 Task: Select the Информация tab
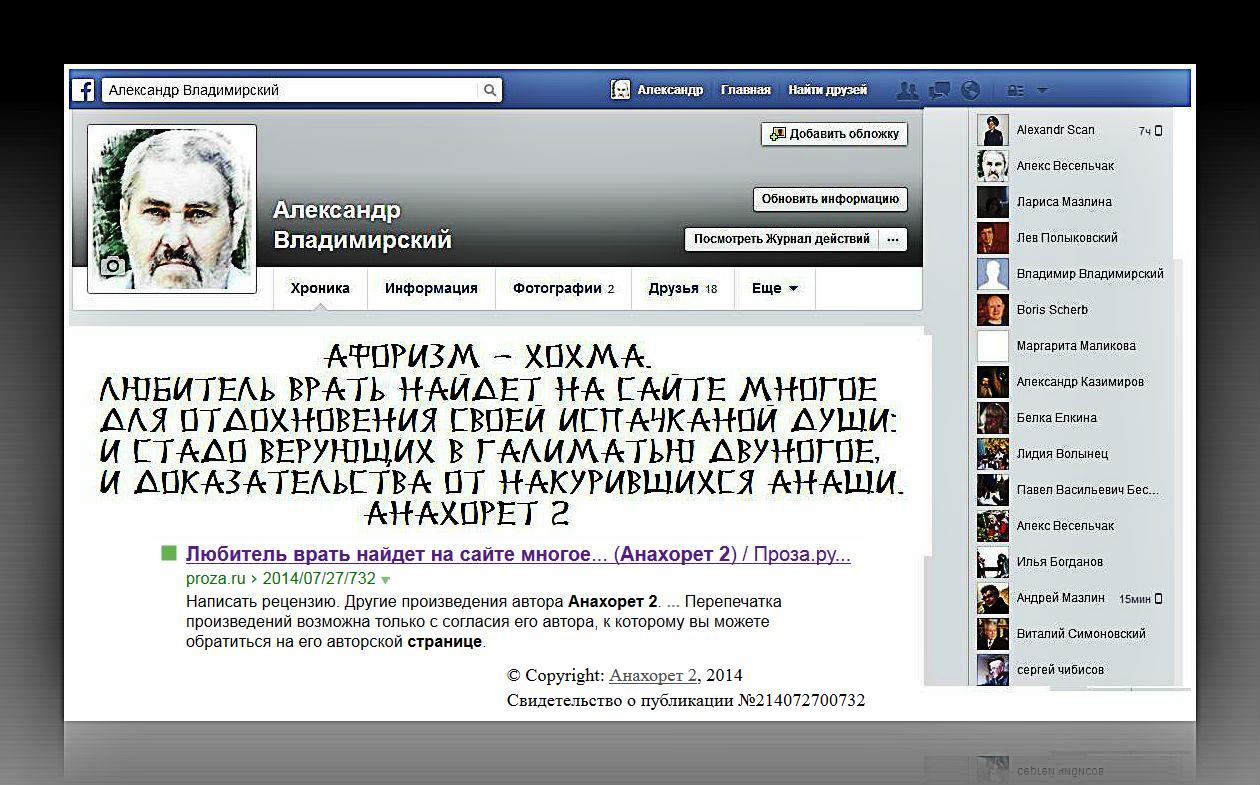coord(431,288)
